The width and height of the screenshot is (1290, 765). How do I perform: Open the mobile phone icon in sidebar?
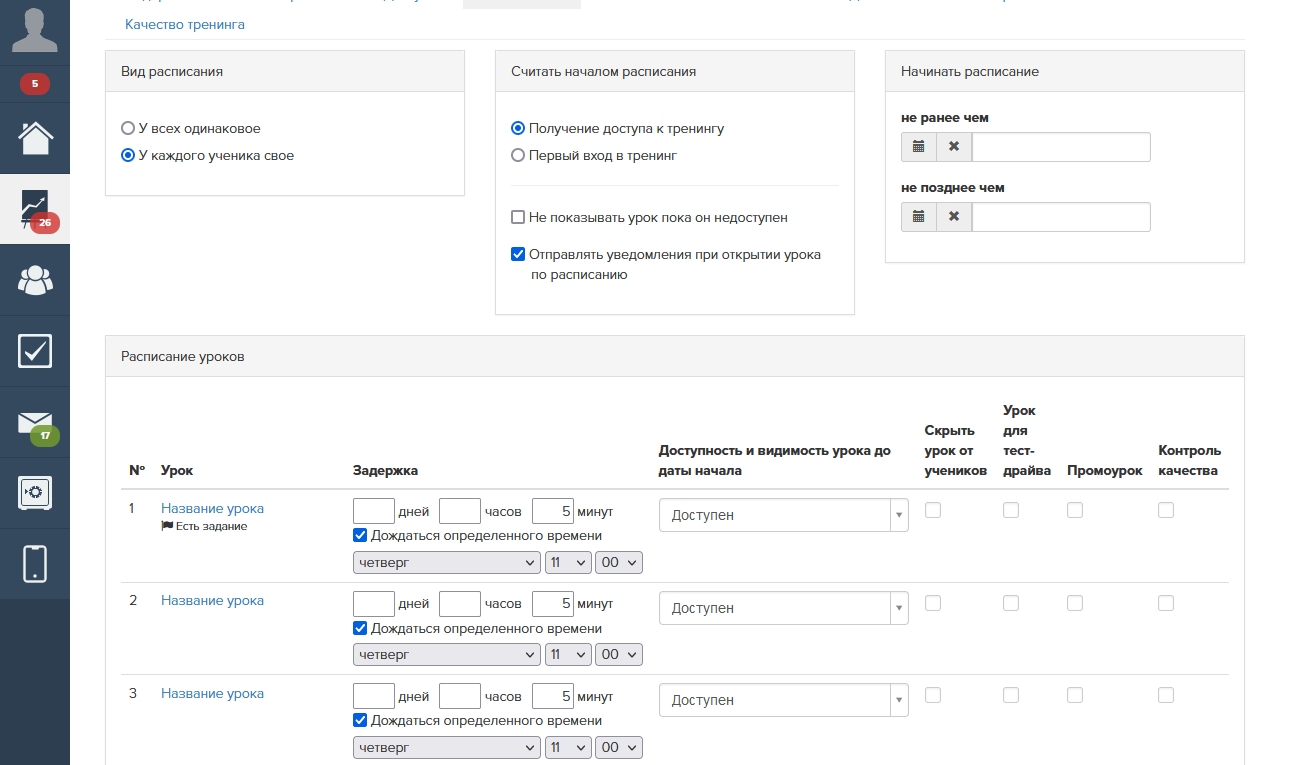34,564
